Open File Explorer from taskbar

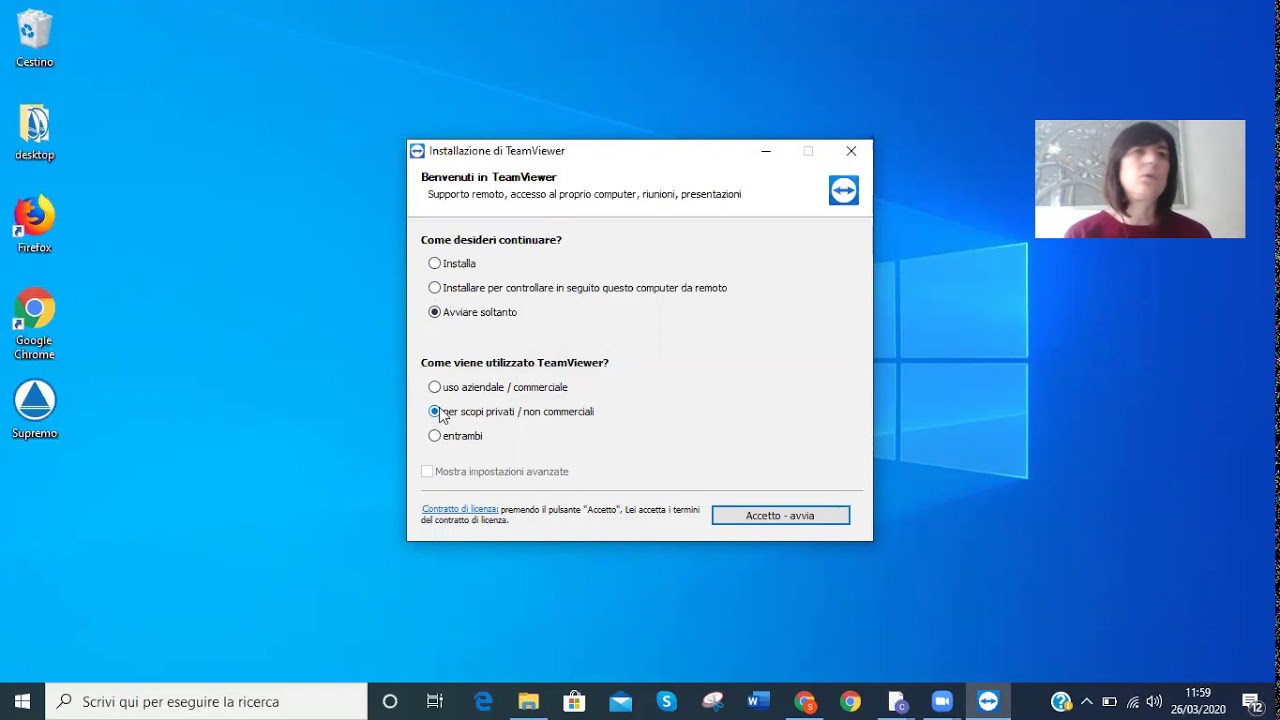pyautogui.click(x=529, y=701)
